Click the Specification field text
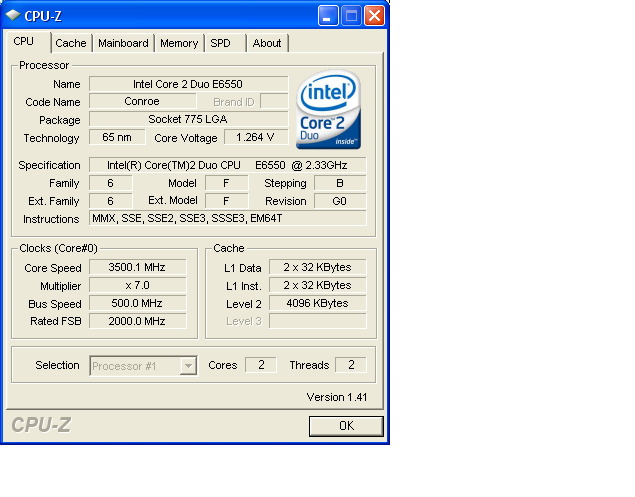The image size is (635, 497). pyautogui.click(x=227, y=165)
